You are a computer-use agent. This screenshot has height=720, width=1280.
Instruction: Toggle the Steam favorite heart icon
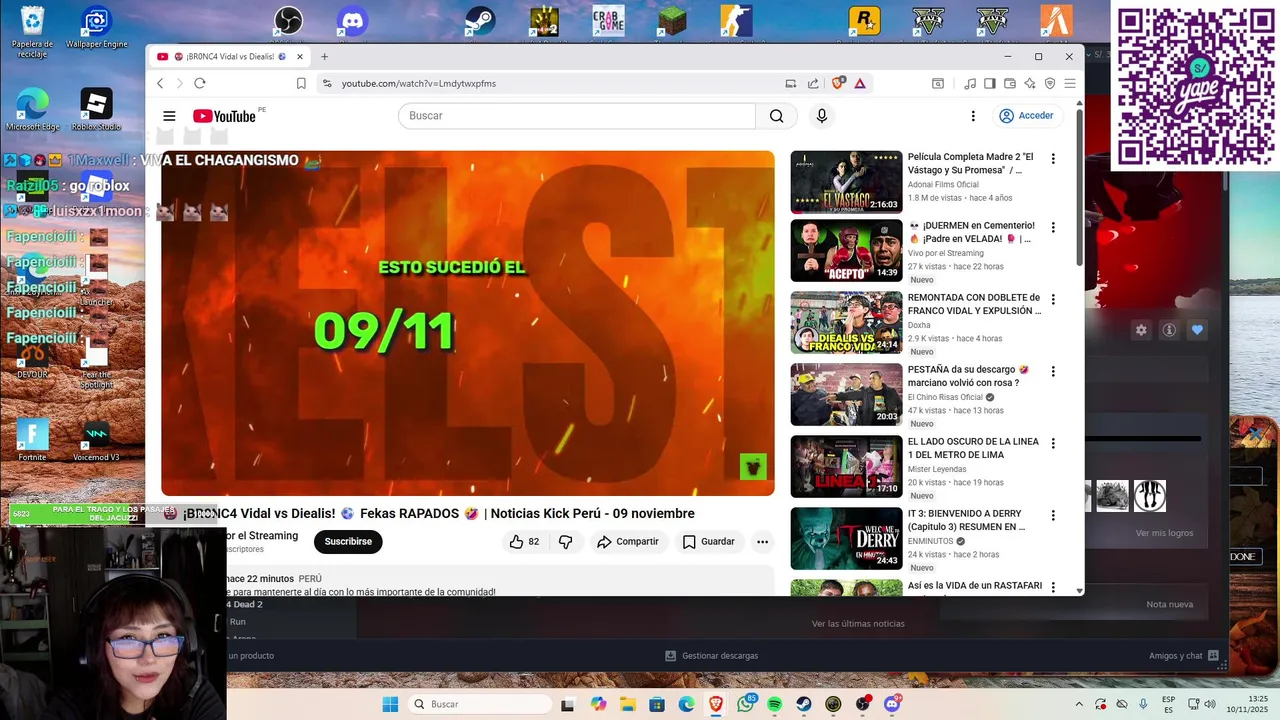click(1197, 330)
